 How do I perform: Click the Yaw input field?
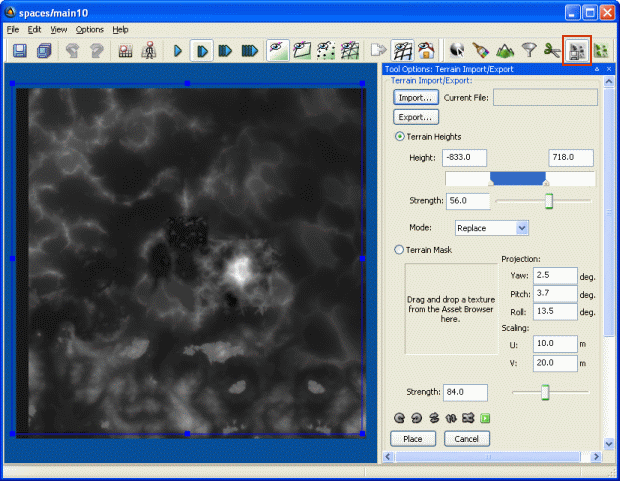coord(555,275)
